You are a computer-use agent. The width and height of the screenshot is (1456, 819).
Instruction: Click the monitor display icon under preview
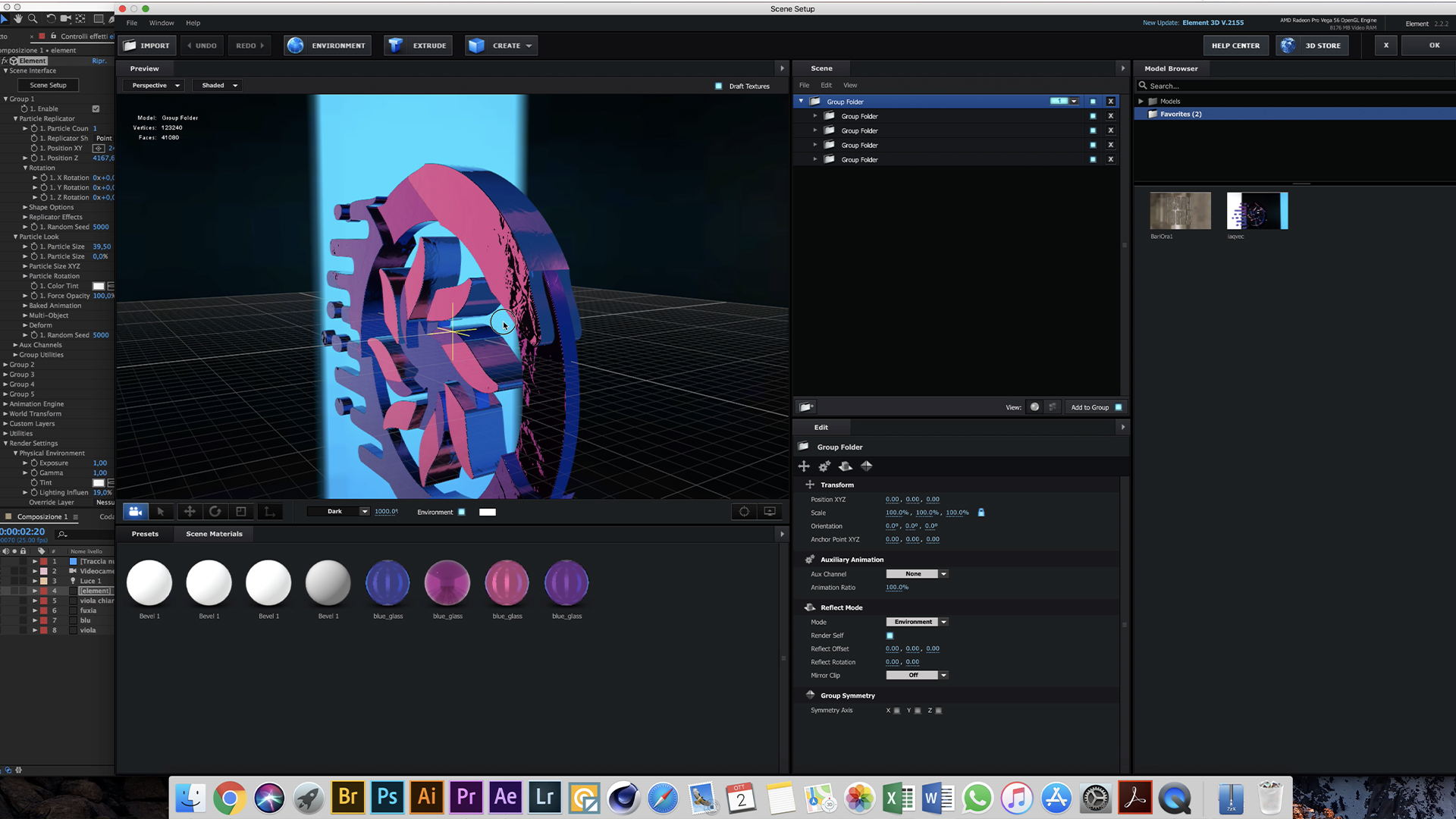770,512
